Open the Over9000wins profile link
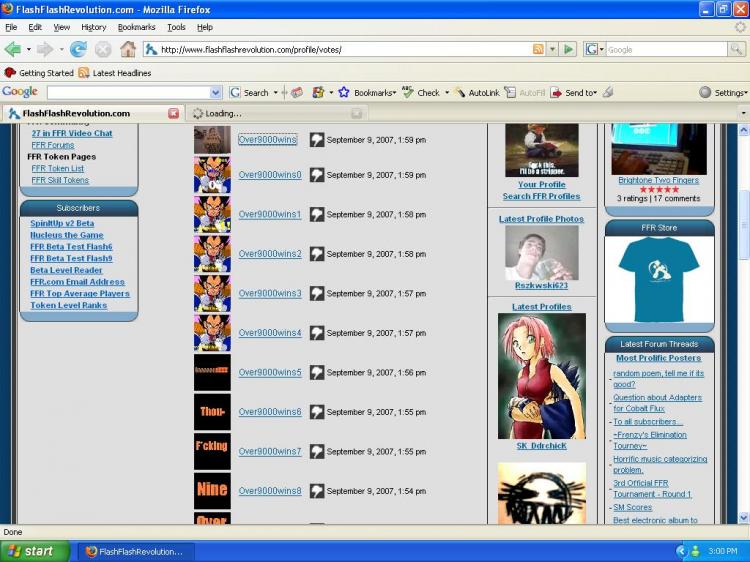 coord(267,140)
